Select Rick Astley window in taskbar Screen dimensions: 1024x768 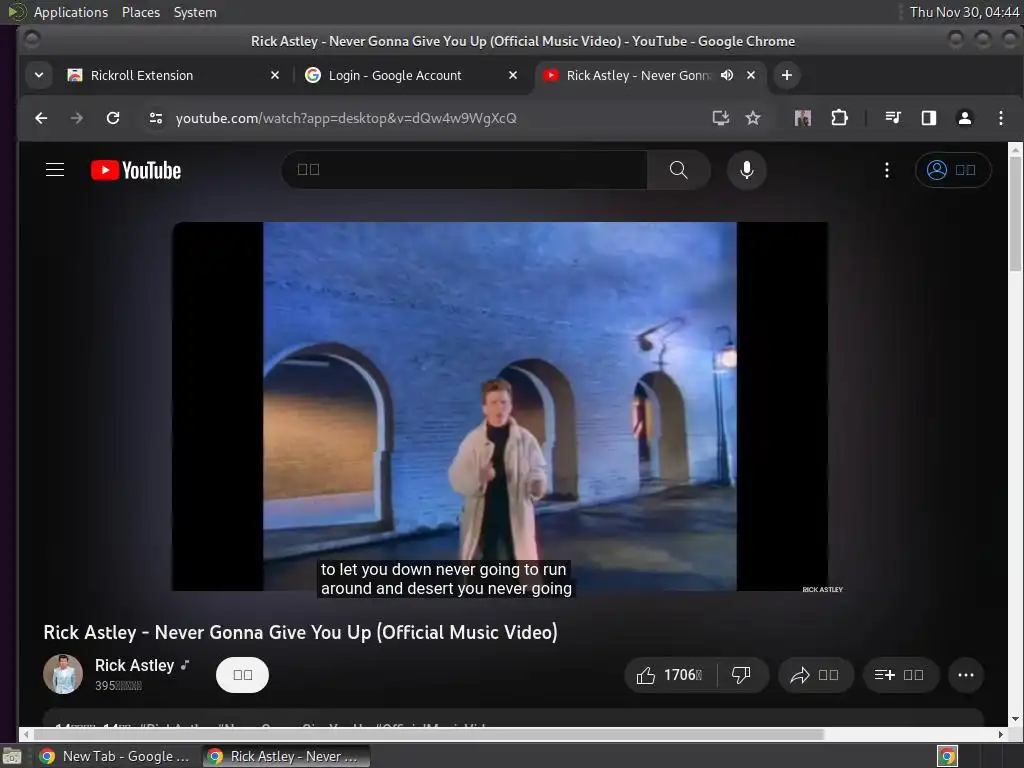(x=285, y=756)
